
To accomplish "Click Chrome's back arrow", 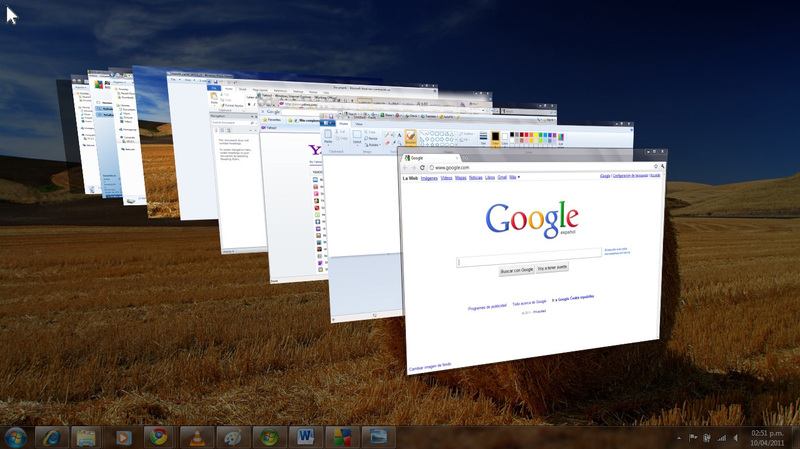I will 405,167.
